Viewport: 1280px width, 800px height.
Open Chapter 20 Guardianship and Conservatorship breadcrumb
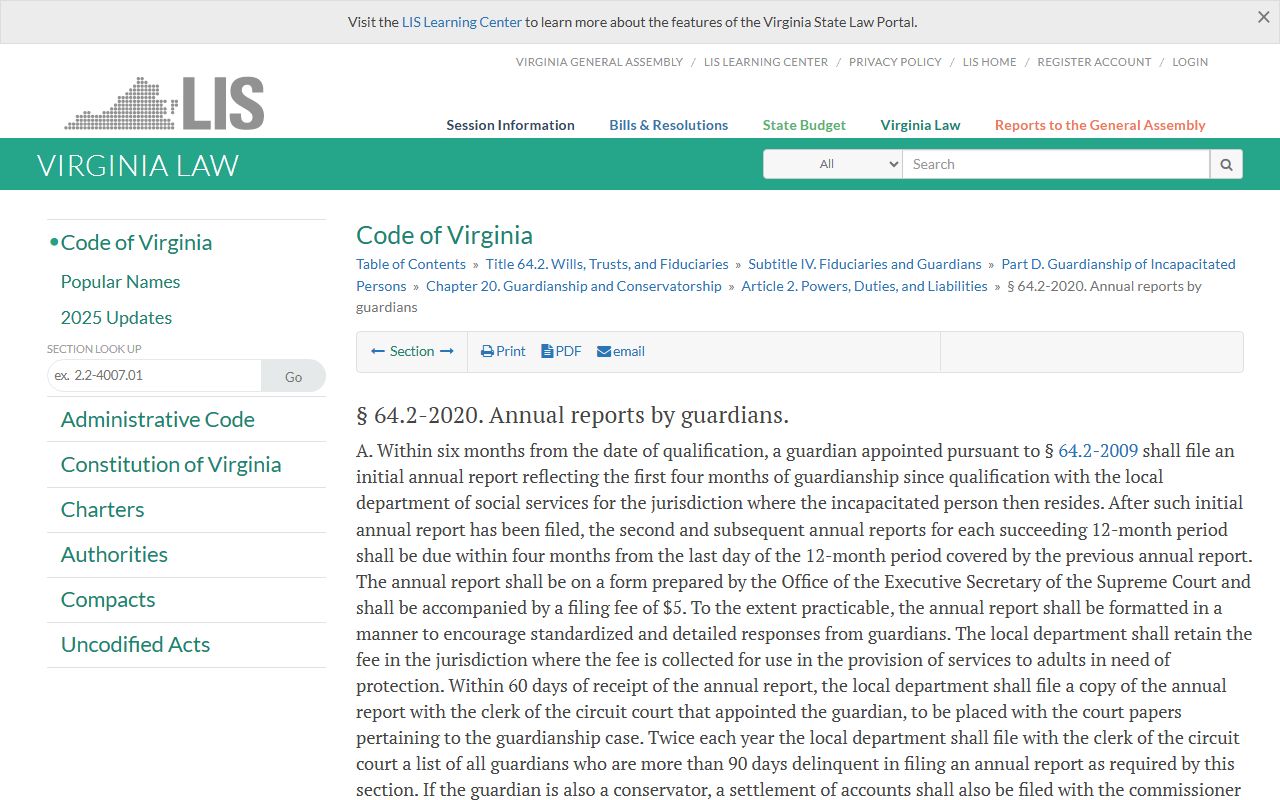574,286
